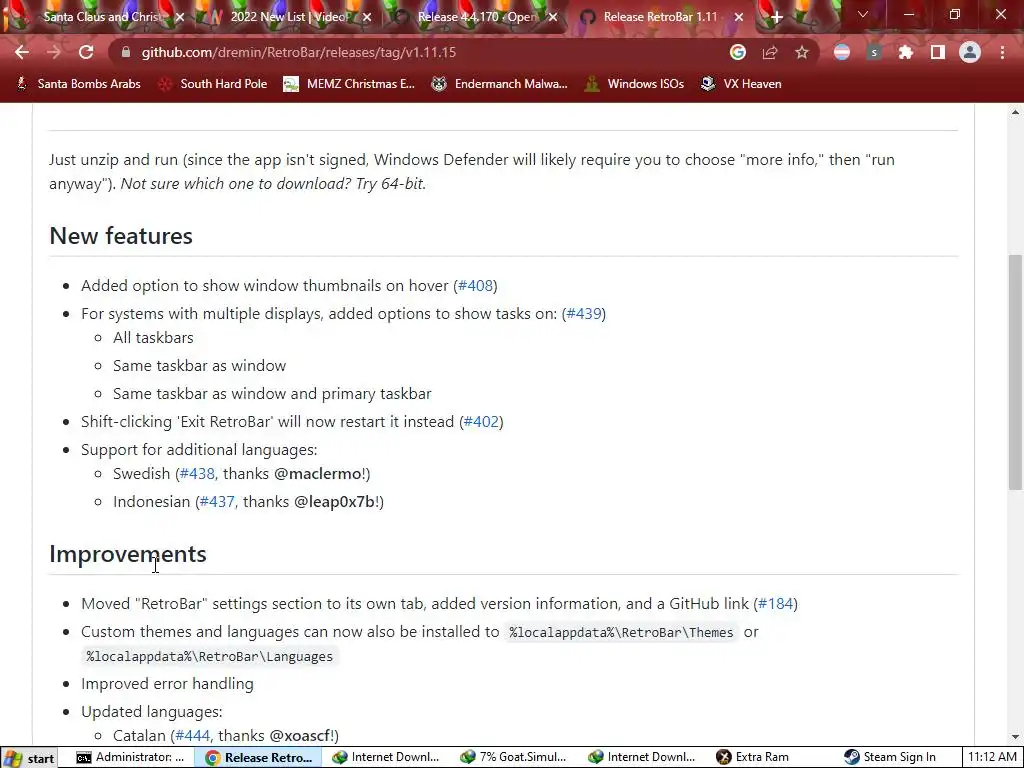This screenshot has height=768, width=1024.
Task: Open the @leap0x7b user mention
Action: click(x=334, y=502)
